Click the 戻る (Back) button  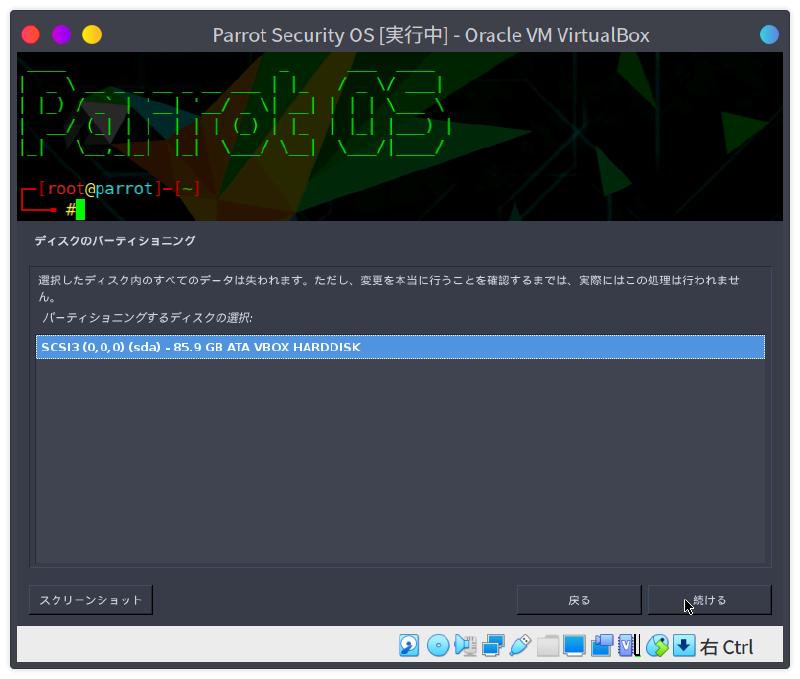pyautogui.click(x=579, y=599)
